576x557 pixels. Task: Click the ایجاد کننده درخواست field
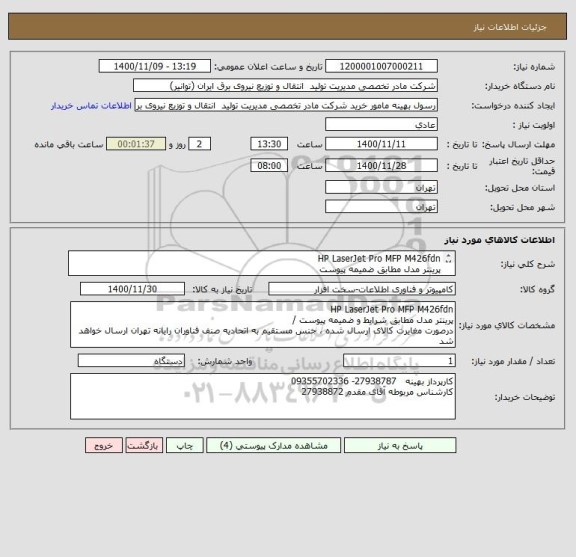coord(286,105)
